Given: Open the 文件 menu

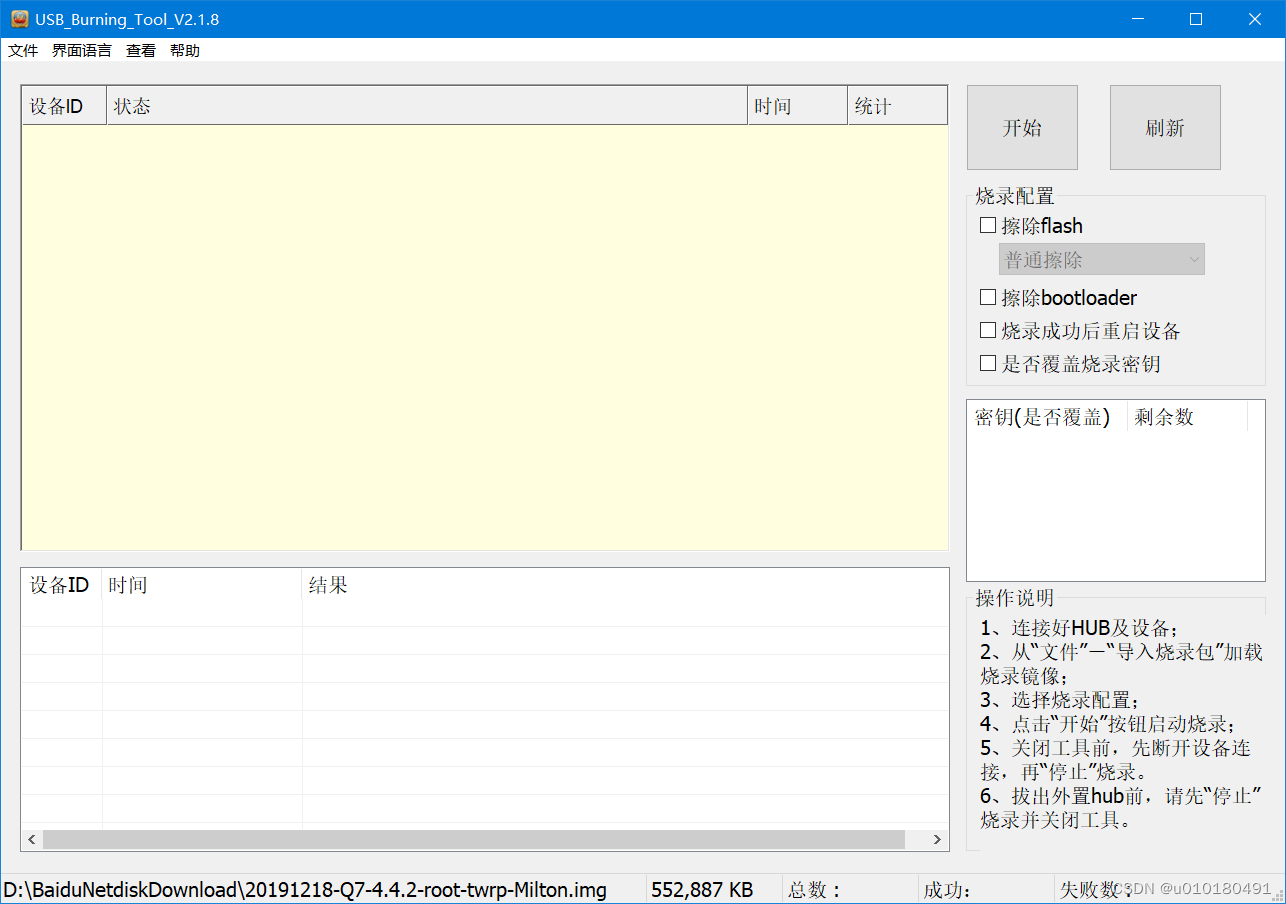Looking at the screenshot, I should [23, 50].
